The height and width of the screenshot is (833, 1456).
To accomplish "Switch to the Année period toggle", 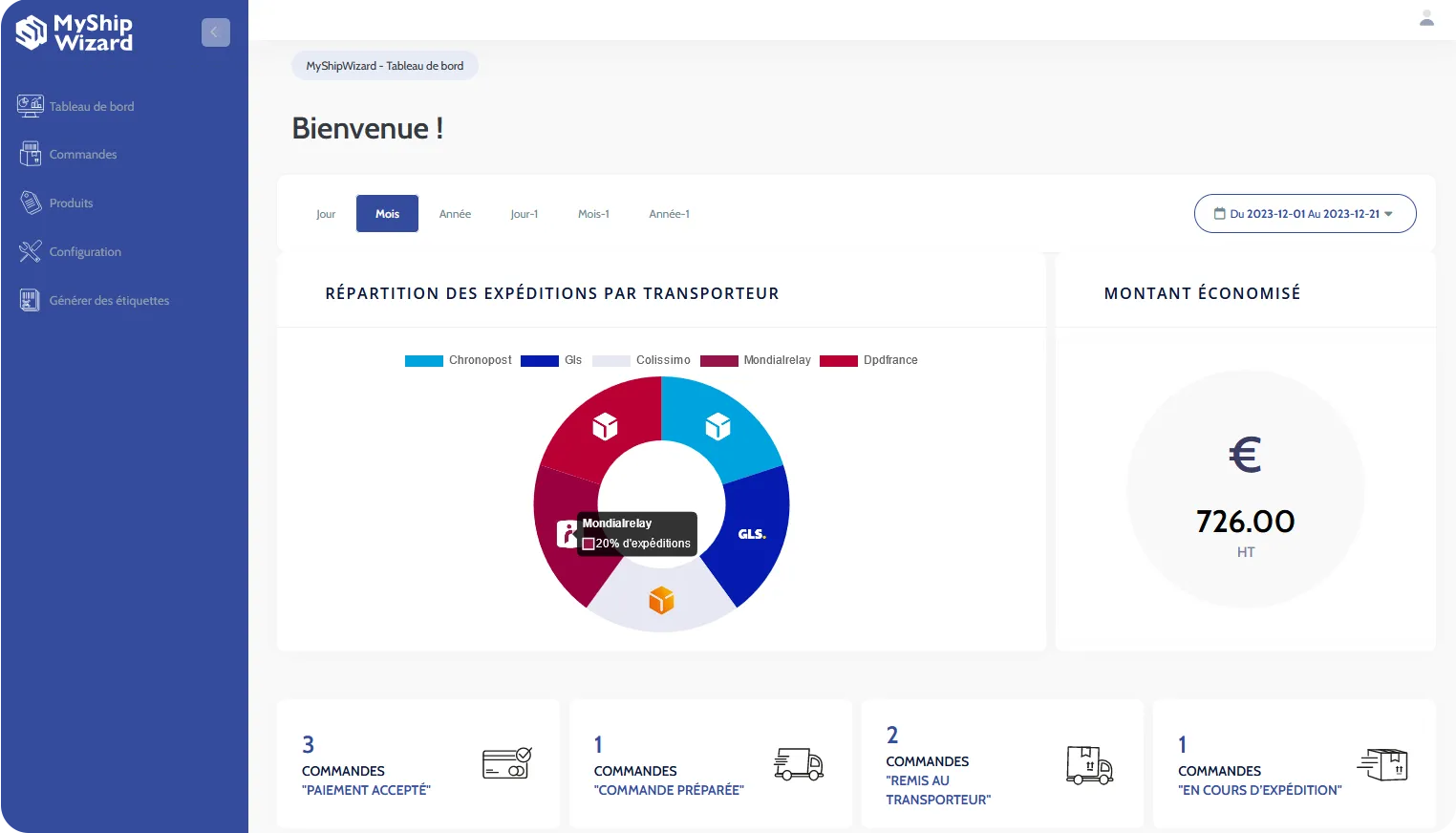I will [455, 213].
